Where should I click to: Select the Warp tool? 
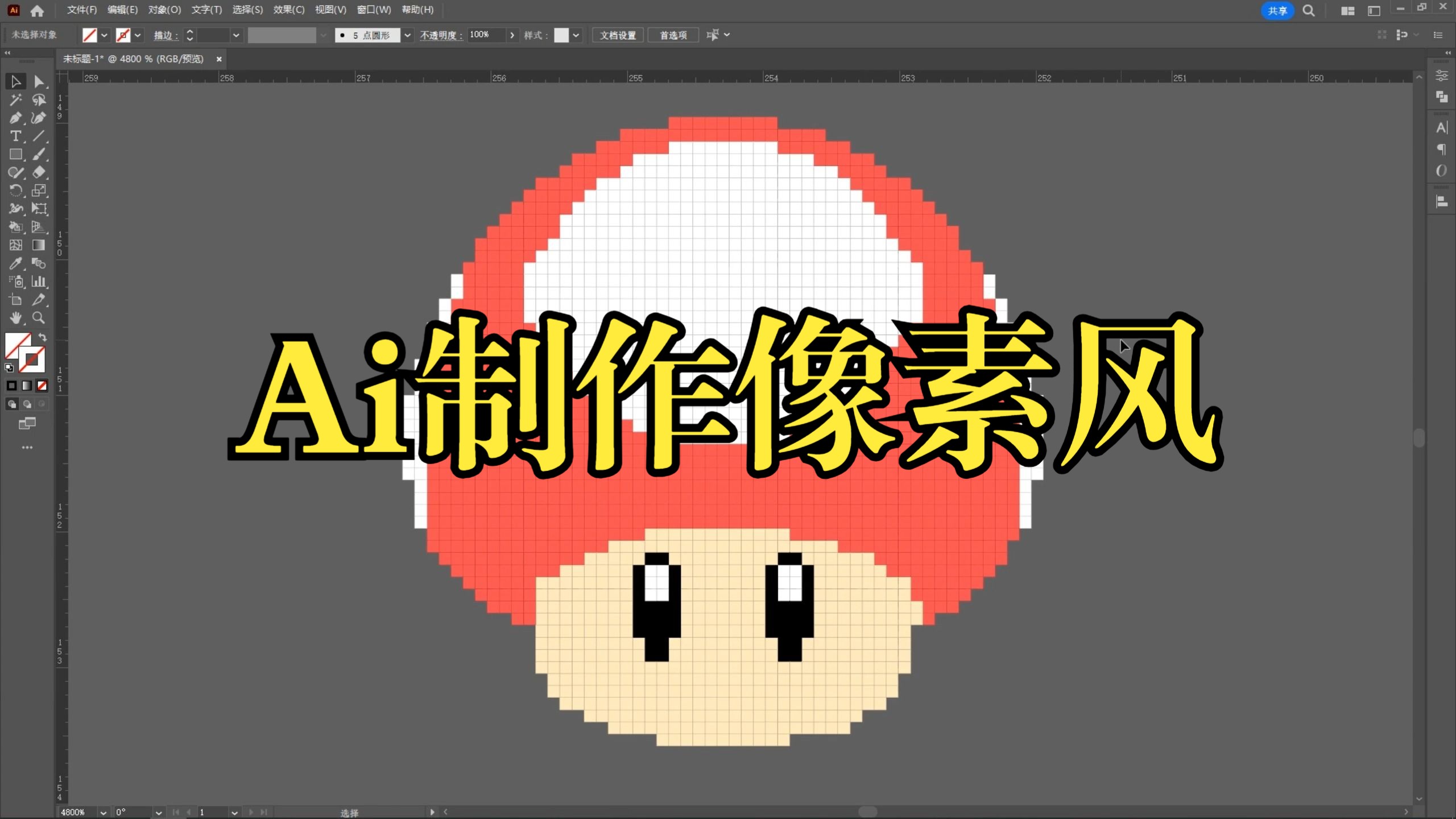click(x=15, y=209)
